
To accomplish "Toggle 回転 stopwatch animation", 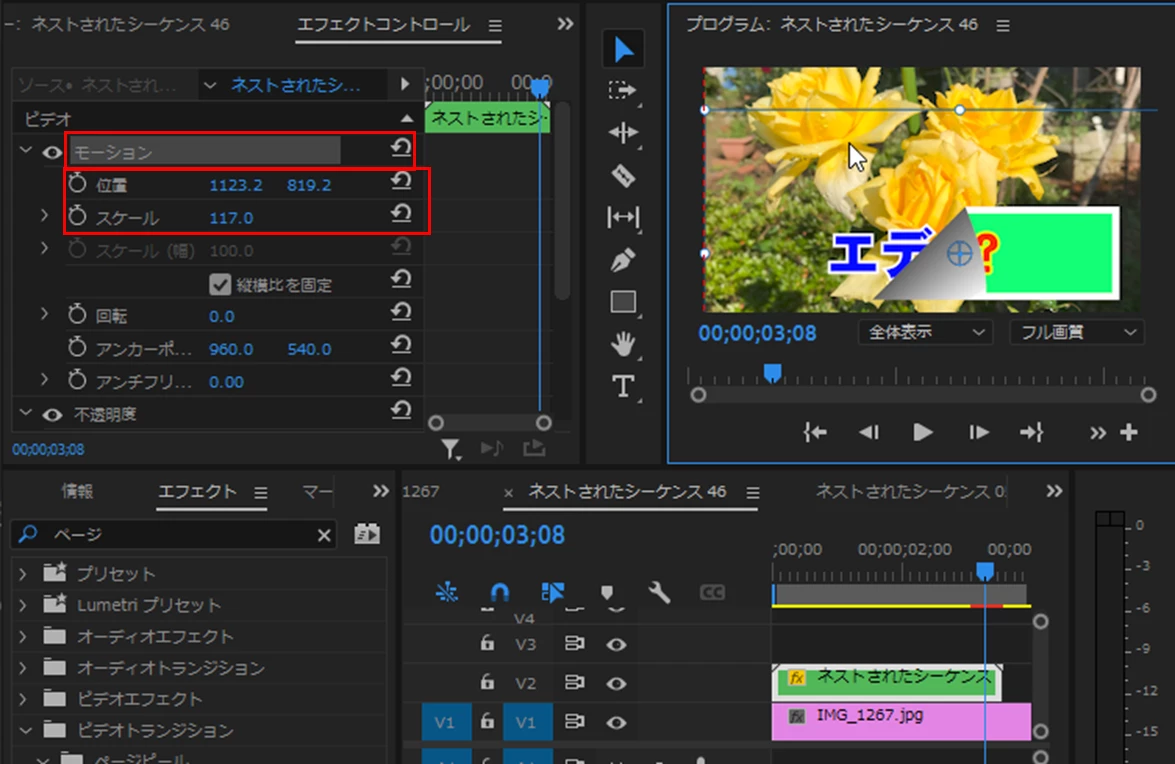I will click(77, 315).
